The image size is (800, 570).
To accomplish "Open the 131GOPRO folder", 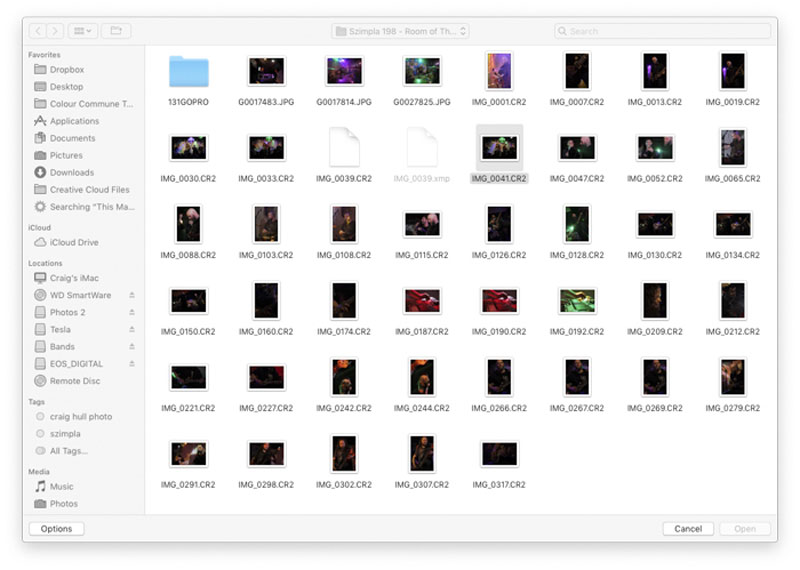I will 188,72.
